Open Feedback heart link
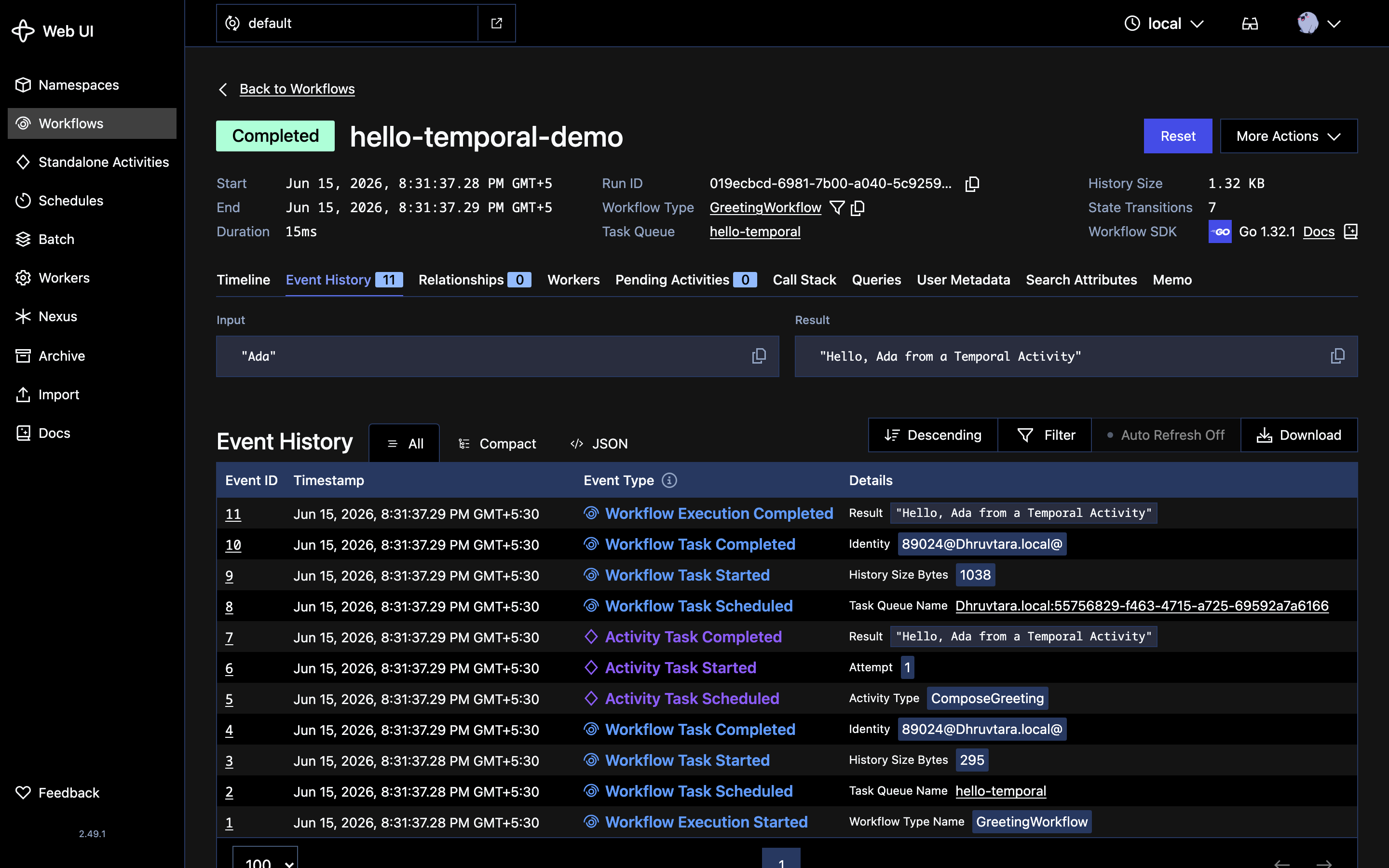 (x=57, y=793)
